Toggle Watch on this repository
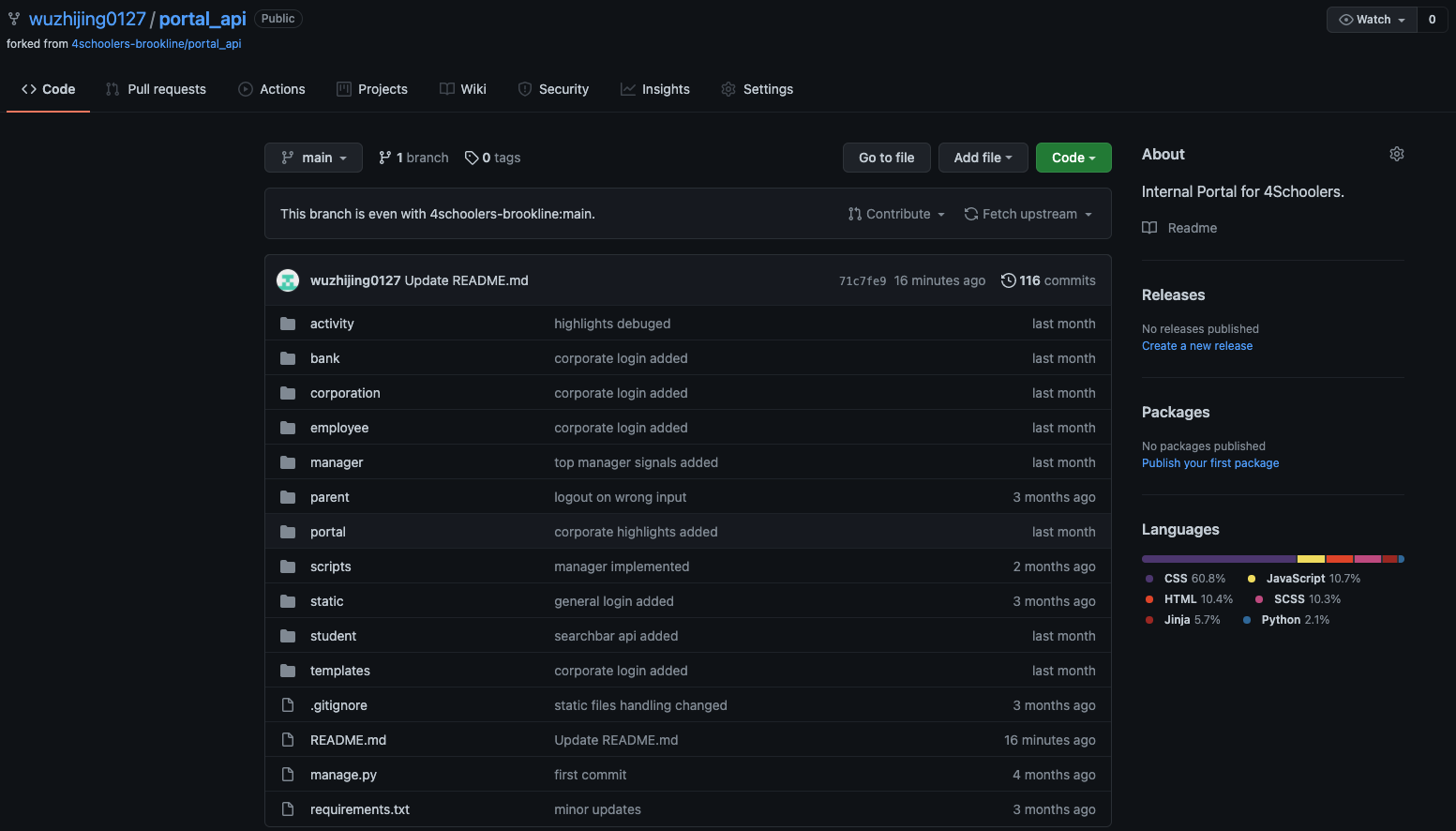Image resolution: width=1456 pixels, height=831 pixels. tap(1372, 20)
